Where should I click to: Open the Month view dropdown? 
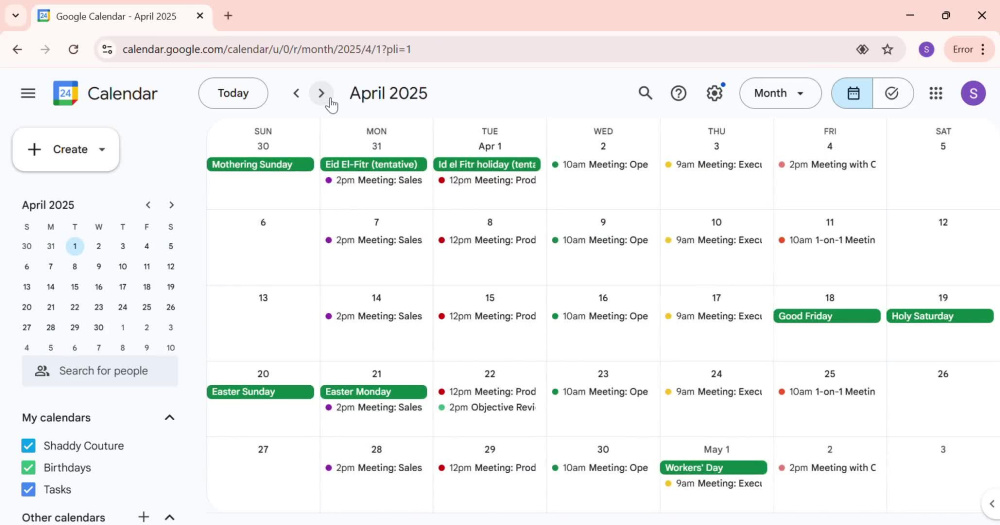[x=780, y=93]
